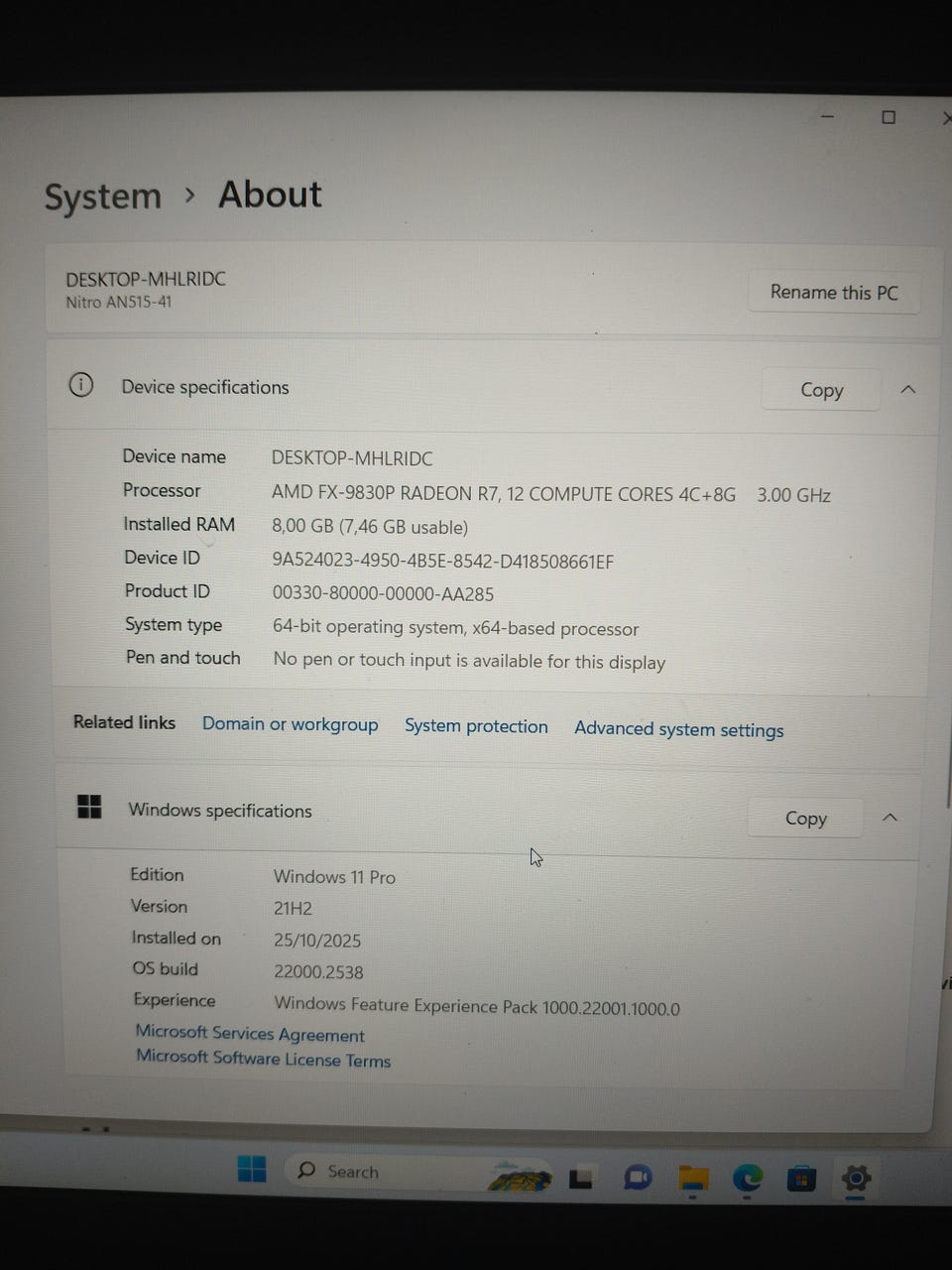The height and width of the screenshot is (1270, 952).
Task: Click the Device specifications heading
Action: pos(205,387)
